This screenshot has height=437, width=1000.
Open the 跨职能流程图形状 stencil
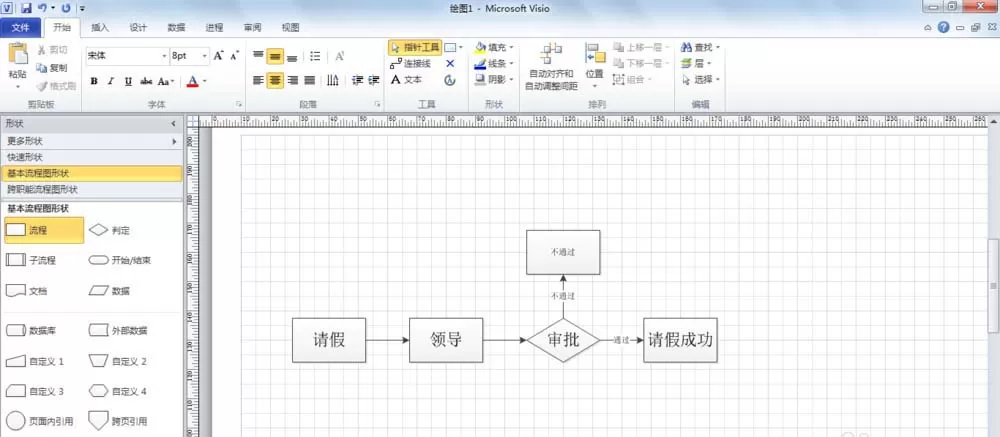(91, 189)
